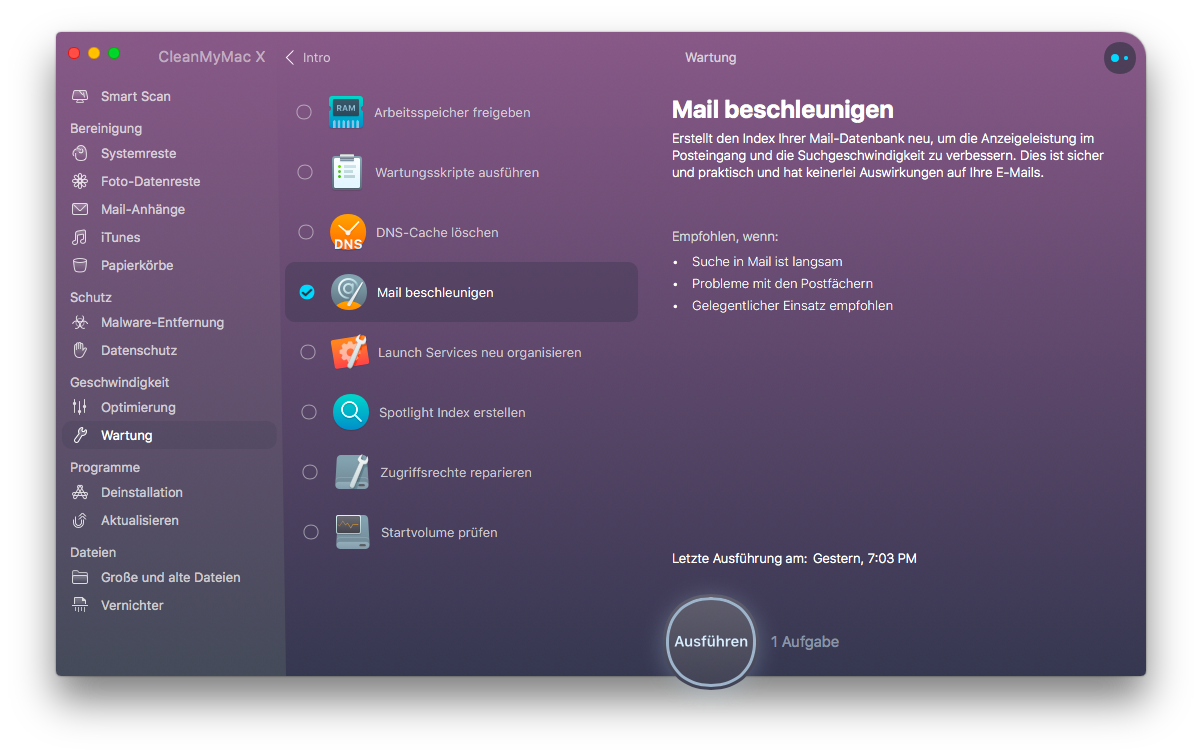Click the Aktualisieren refresh icon
1202x756 pixels.
click(x=80, y=521)
